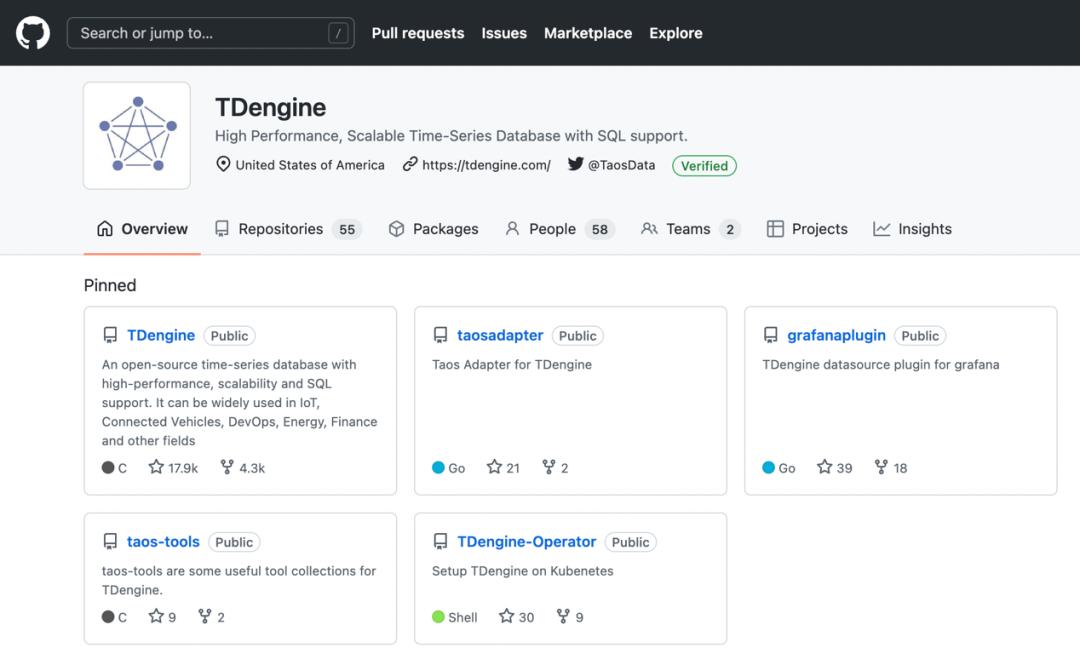Image resolution: width=1080 pixels, height=665 pixels.
Task: Open the TDengine organization avatar
Action: (137, 136)
